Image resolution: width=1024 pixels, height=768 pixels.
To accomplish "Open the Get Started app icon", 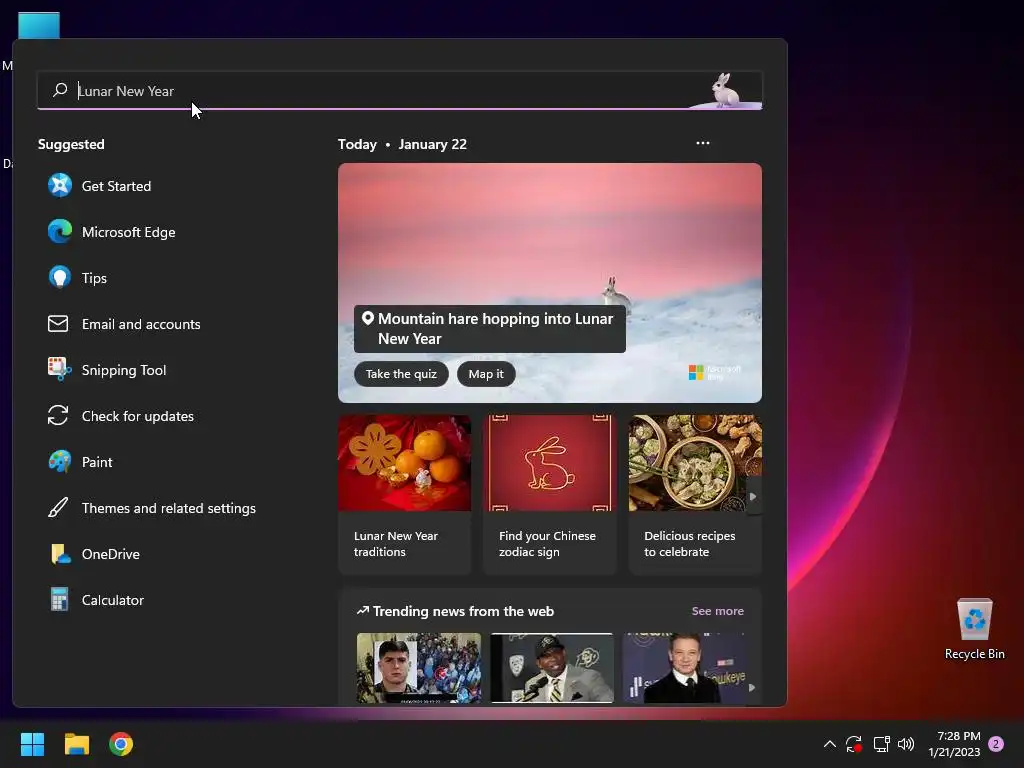I will 59,185.
